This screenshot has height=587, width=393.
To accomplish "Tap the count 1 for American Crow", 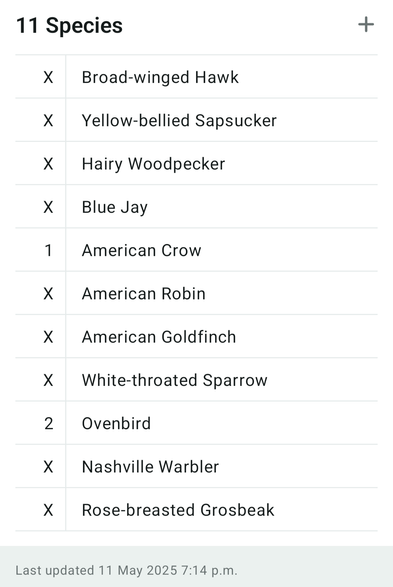I will tap(48, 250).
